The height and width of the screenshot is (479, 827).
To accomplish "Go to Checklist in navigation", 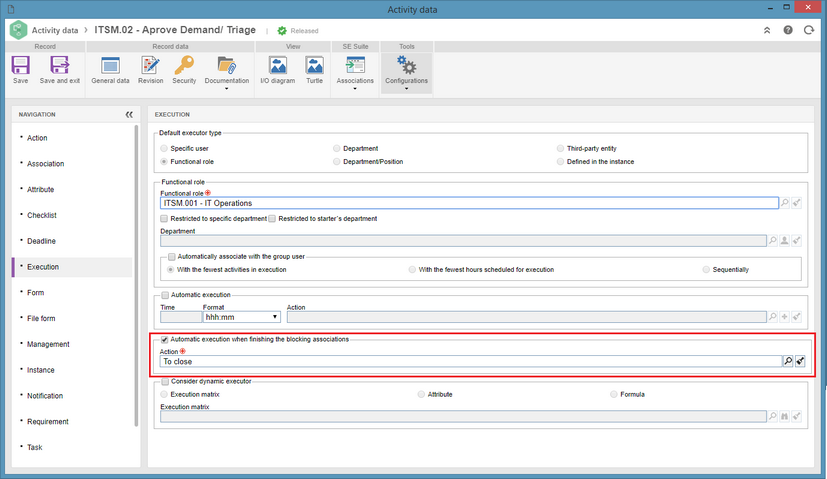I will point(42,215).
